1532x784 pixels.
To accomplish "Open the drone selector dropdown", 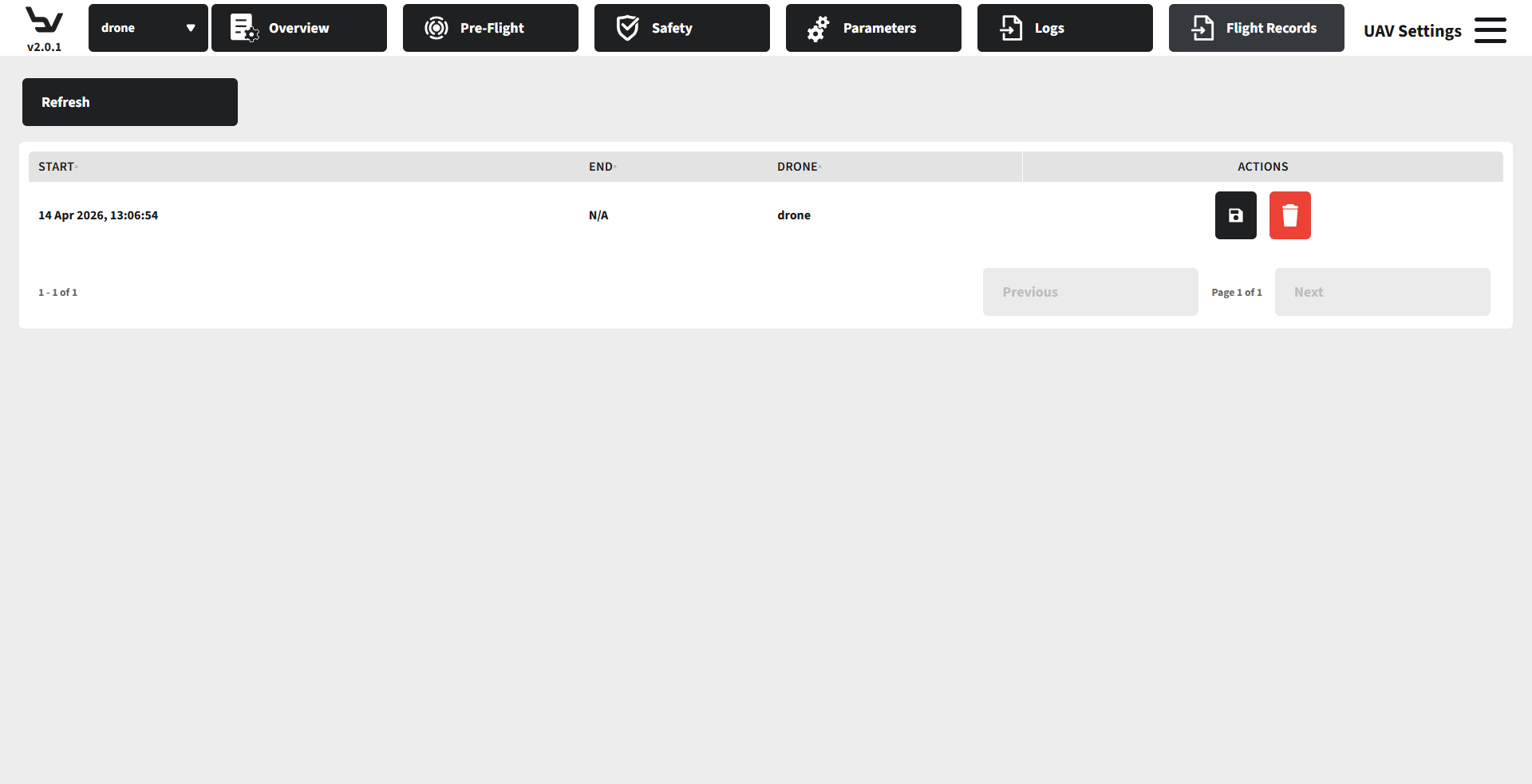I will (x=148, y=28).
